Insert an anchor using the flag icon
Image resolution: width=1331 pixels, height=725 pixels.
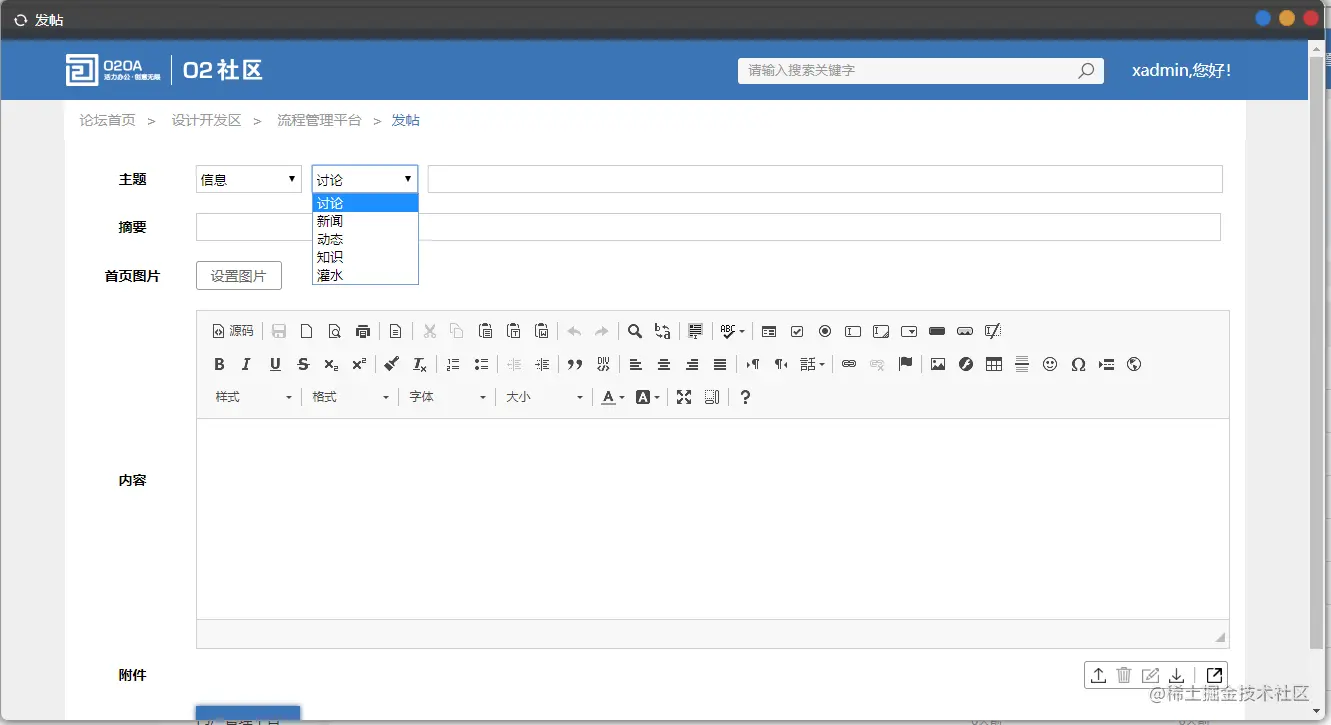905,364
